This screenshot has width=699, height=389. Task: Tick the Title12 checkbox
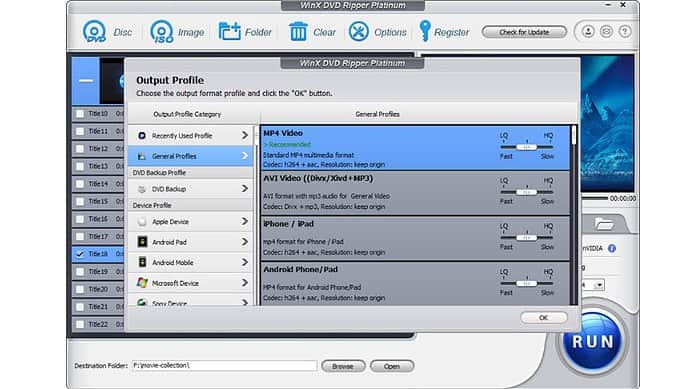click(80, 149)
